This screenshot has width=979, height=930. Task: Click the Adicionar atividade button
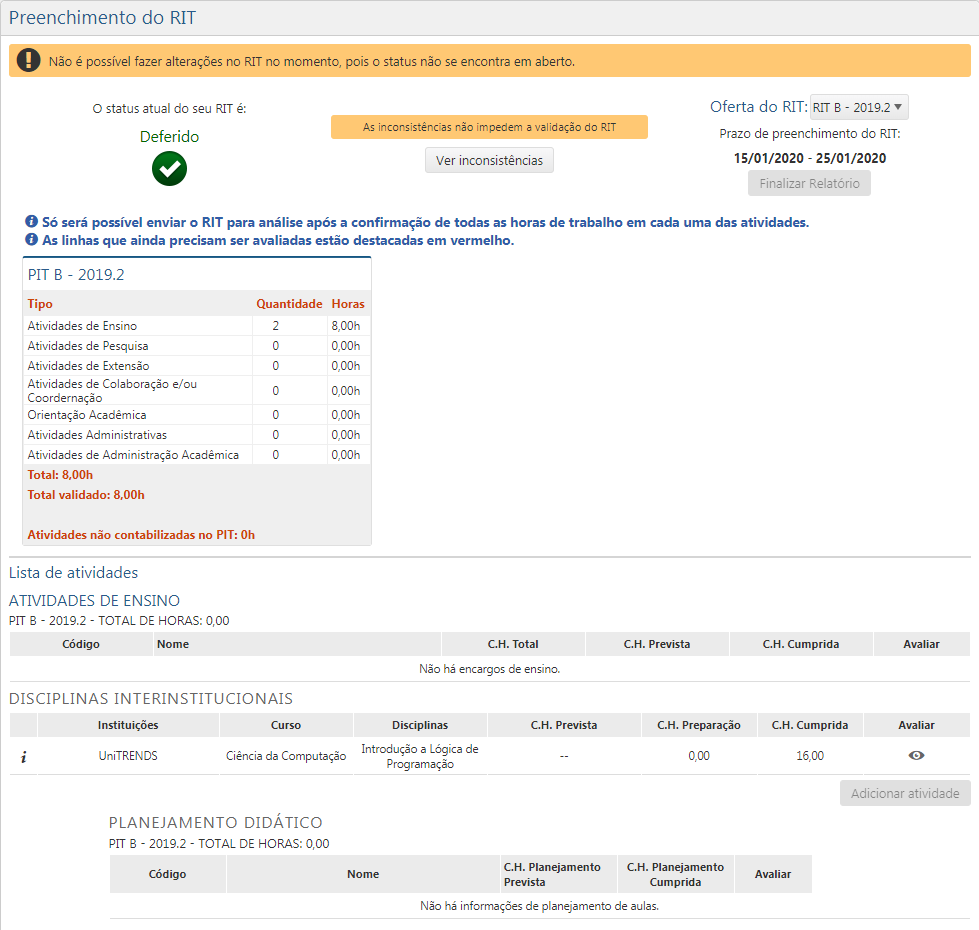904,794
